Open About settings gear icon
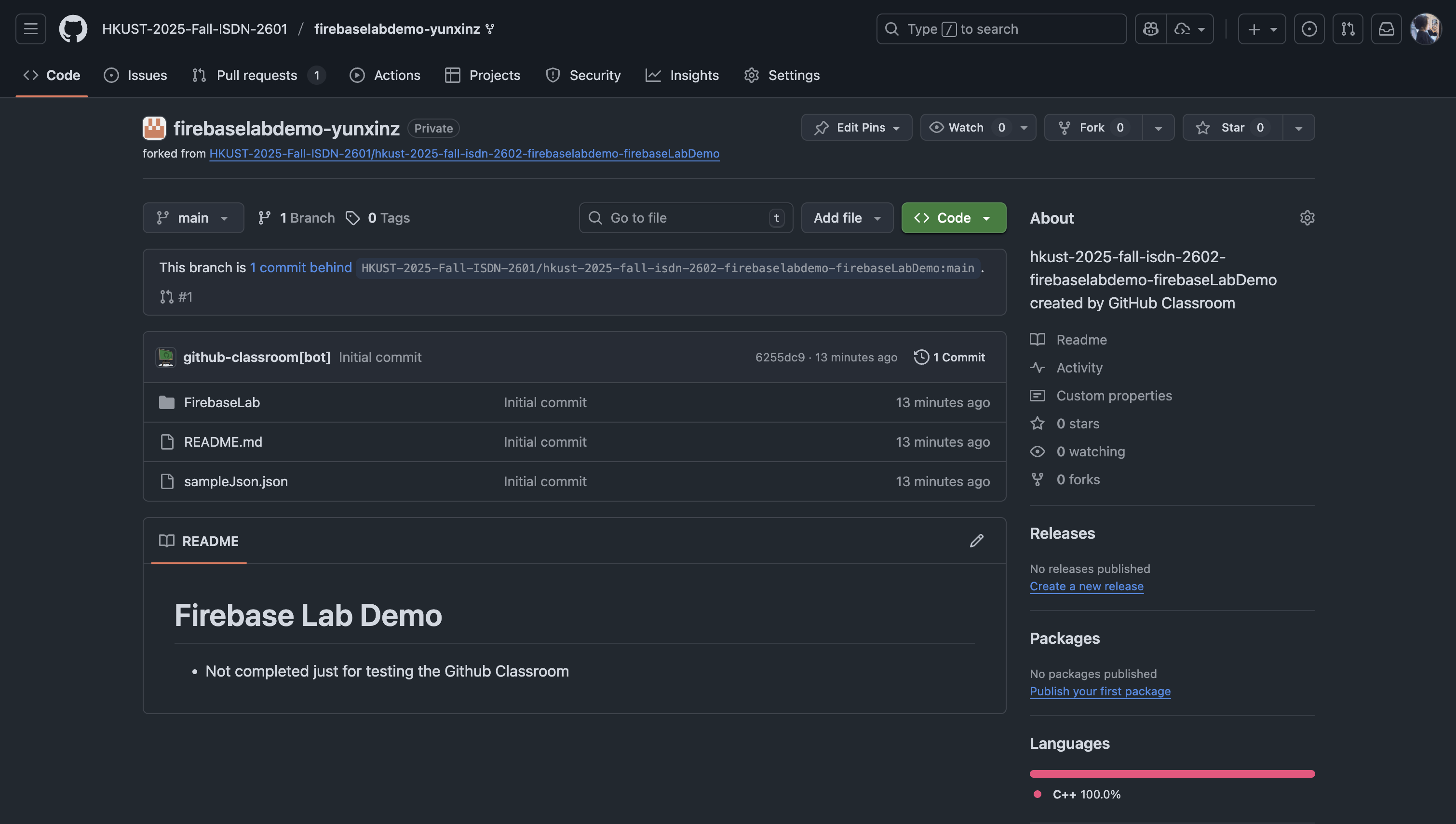 [x=1307, y=218]
